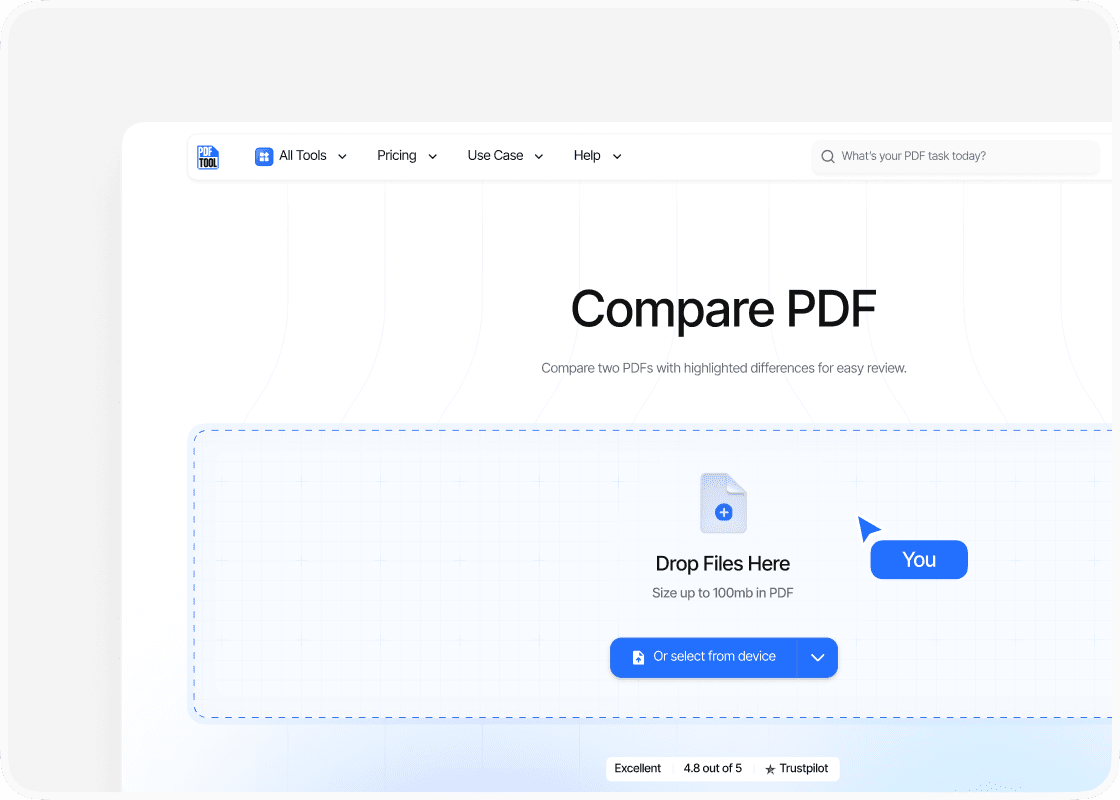Click the blue You label badge

coord(919,560)
